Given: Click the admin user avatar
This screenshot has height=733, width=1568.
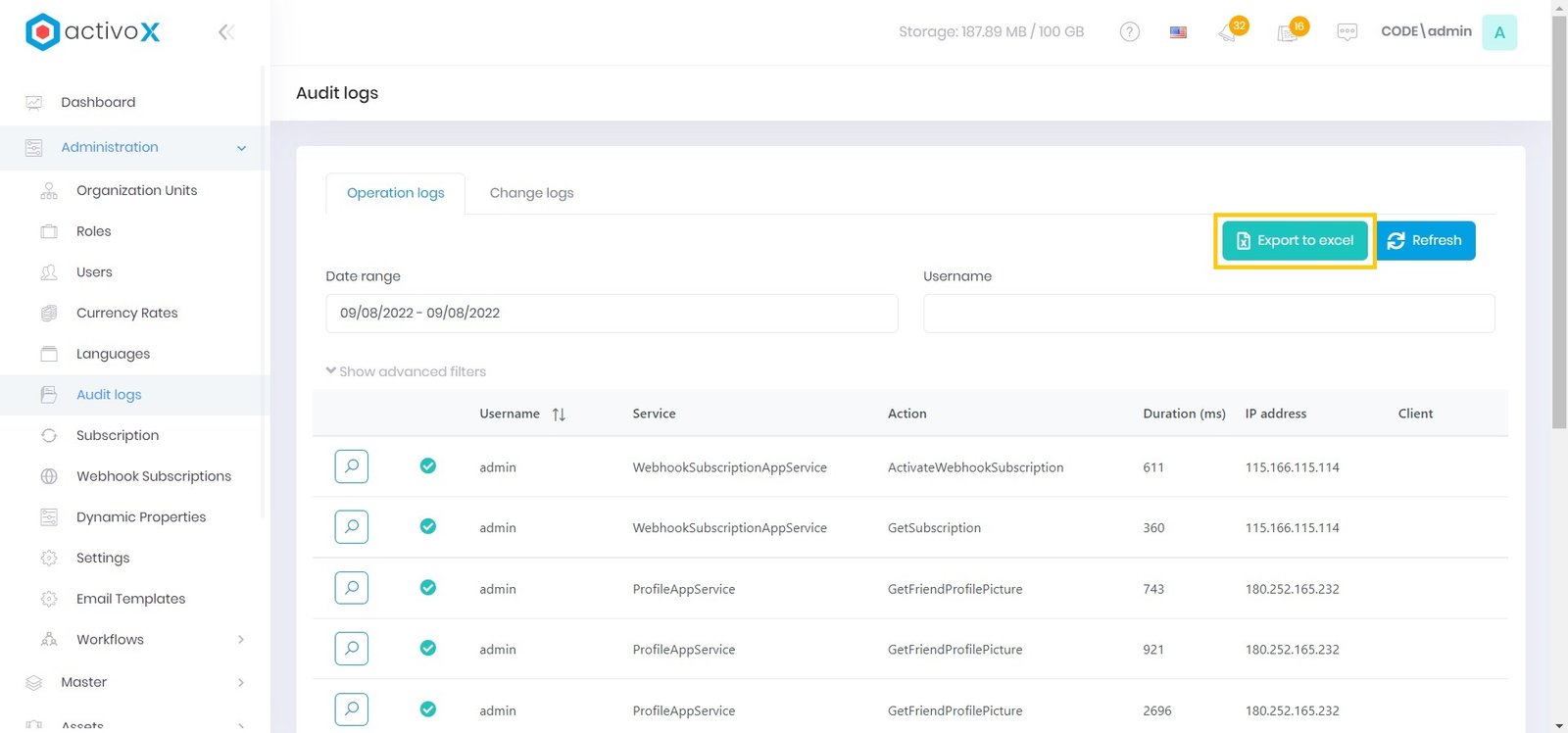Looking at the screenshot, I should coord(1498,32).
